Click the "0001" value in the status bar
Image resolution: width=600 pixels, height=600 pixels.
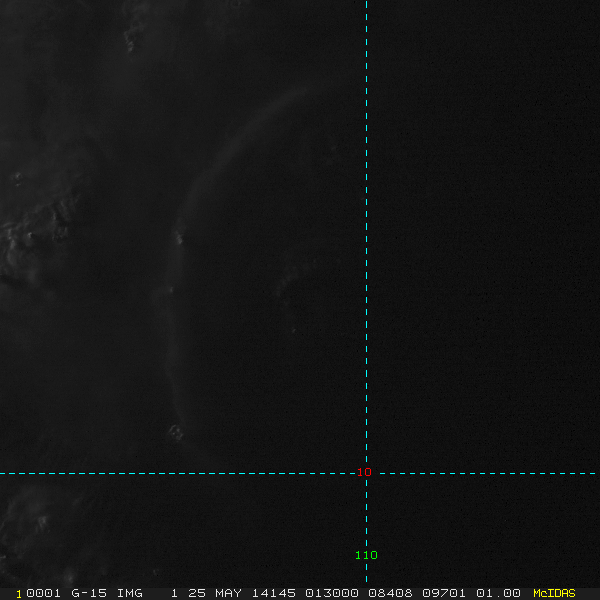tap(43, 593)
